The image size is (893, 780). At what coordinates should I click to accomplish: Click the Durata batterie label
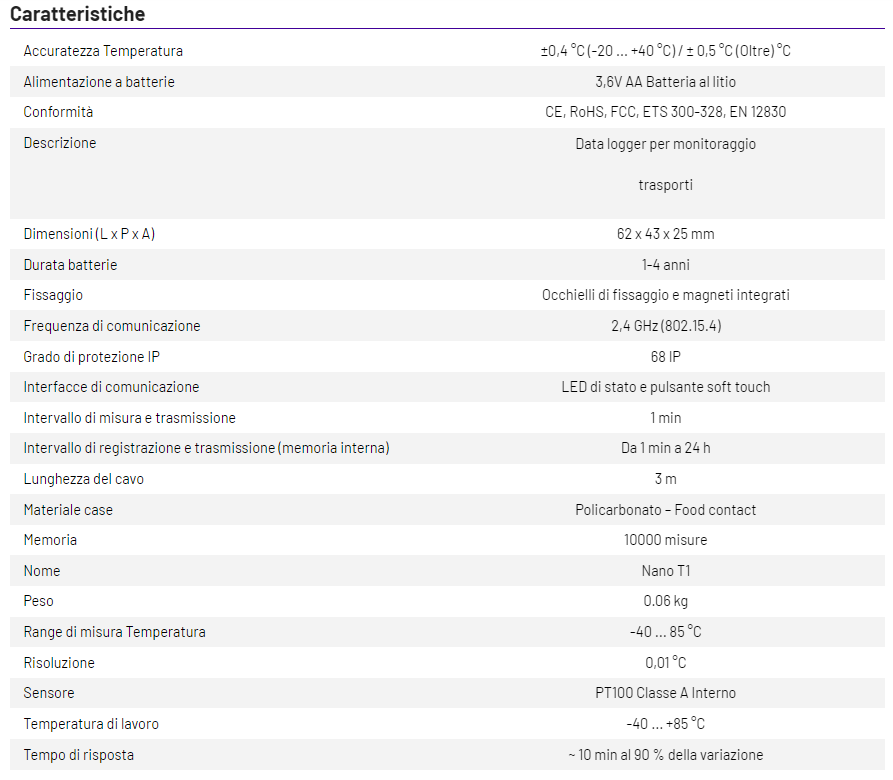click(70, 265)
